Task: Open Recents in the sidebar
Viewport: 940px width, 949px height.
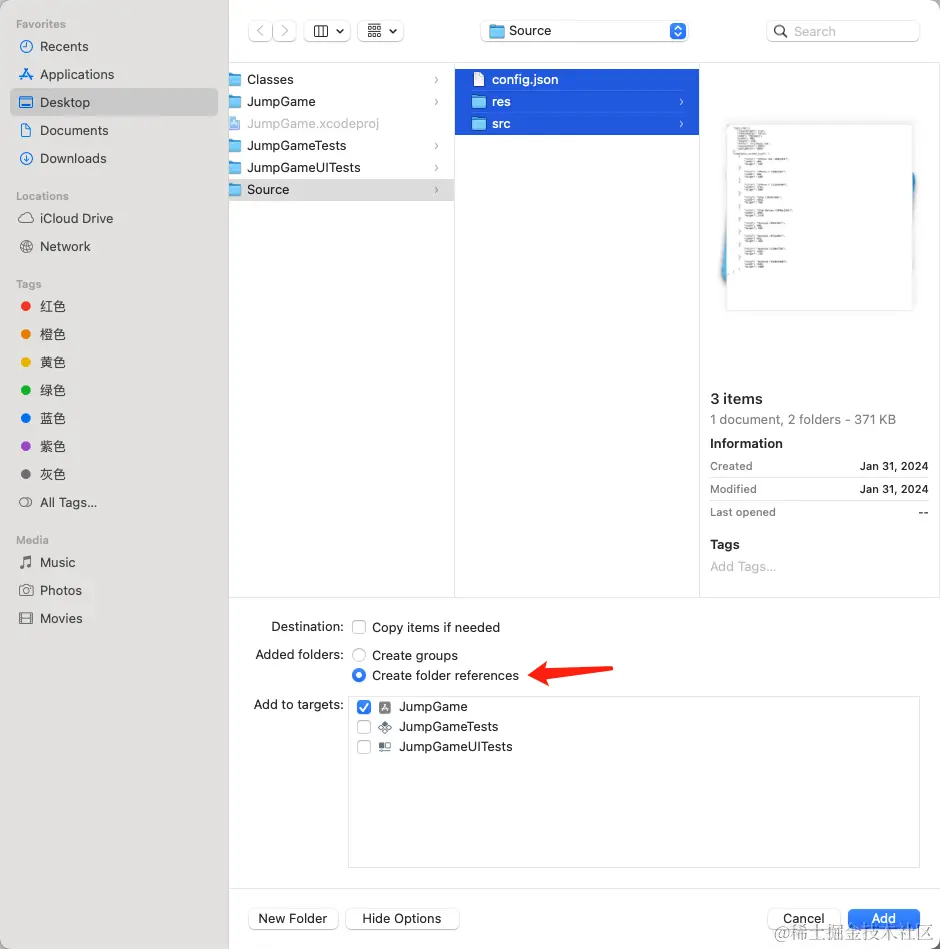Action: click(x=114, y=47)
